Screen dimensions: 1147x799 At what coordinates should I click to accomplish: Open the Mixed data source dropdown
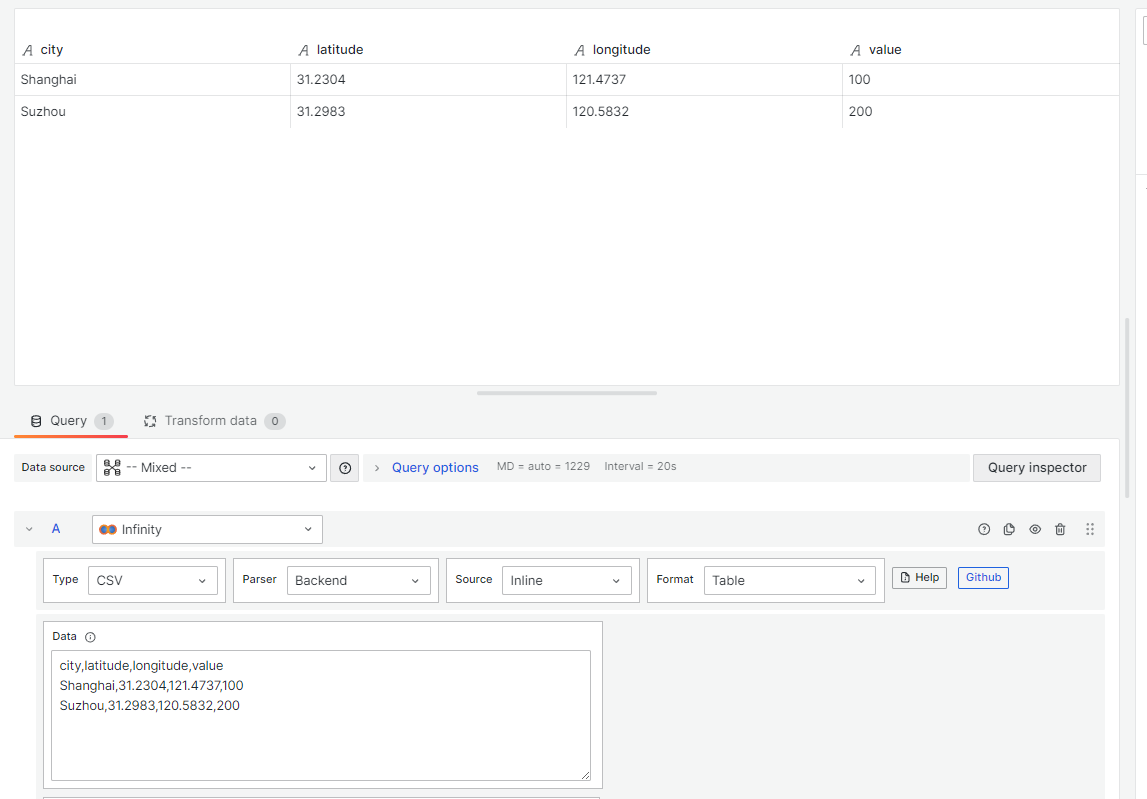coord(211,468)
